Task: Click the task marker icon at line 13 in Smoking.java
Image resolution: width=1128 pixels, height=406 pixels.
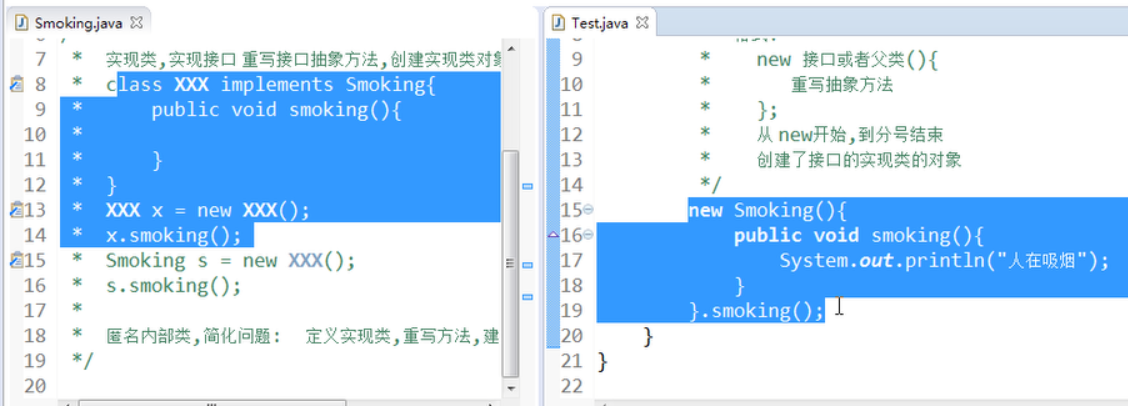Action: coord(17,210)
